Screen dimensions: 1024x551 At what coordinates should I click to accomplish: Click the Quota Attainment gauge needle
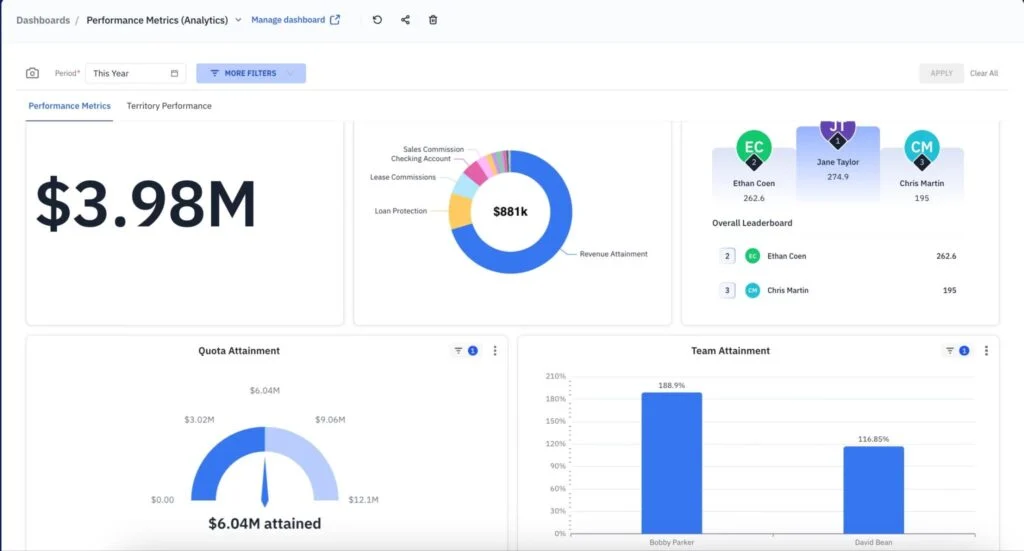[x=264, y=482]
